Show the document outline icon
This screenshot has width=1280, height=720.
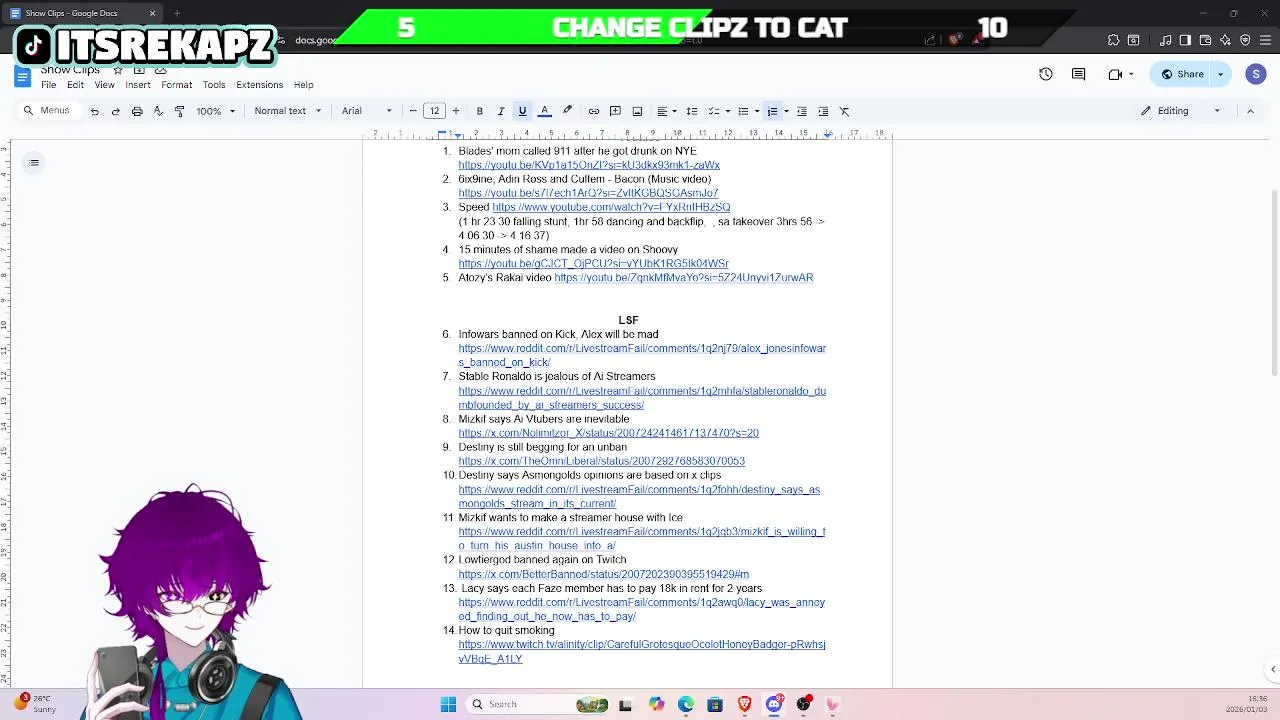34,163
